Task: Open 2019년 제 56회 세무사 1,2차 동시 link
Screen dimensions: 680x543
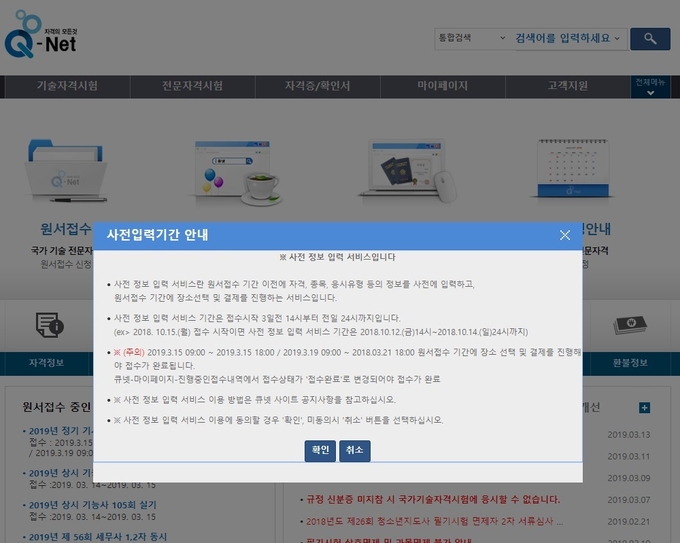Action: coord(98,537)
